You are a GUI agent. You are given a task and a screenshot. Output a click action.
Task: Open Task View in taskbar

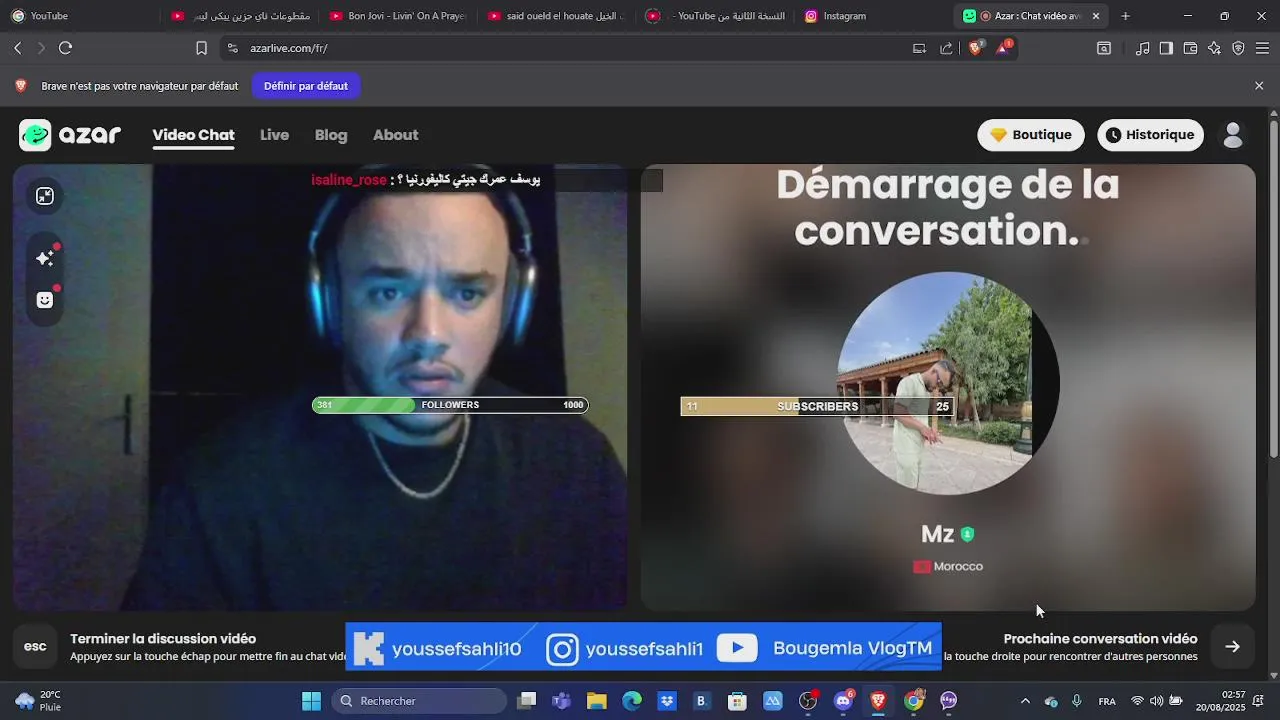(x=526, y=701)
